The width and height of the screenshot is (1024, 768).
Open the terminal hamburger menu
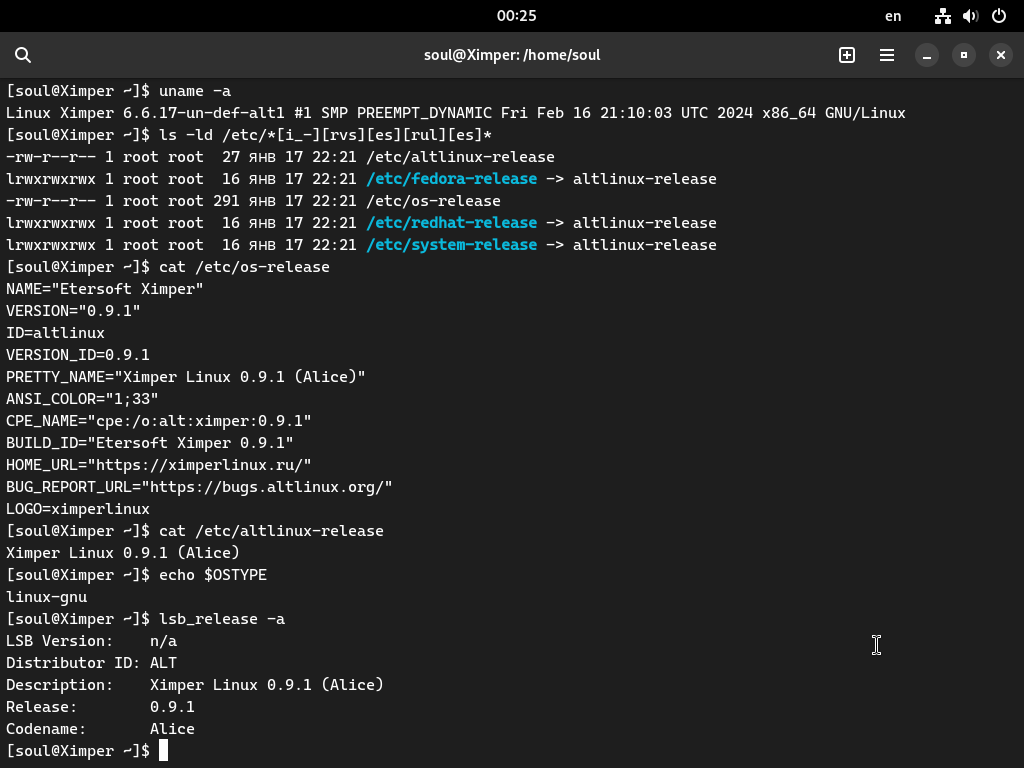click(887, 55)
